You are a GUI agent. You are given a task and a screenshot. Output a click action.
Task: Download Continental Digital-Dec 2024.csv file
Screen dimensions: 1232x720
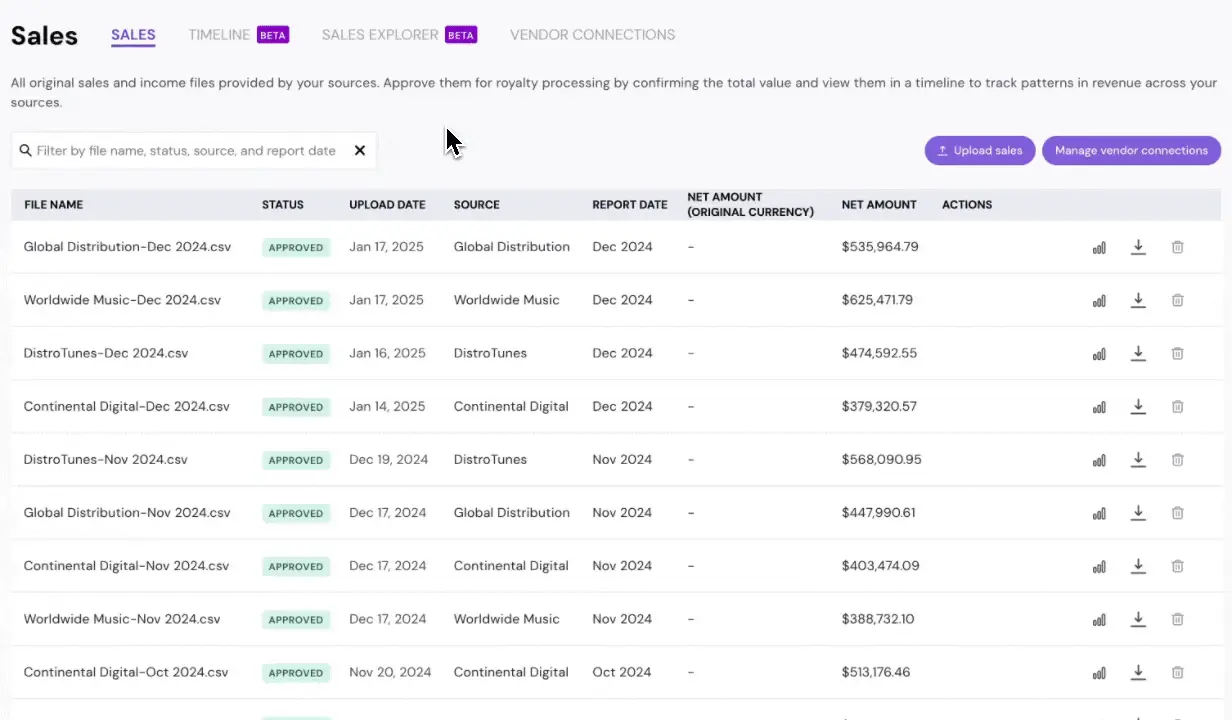[1138, 407]
